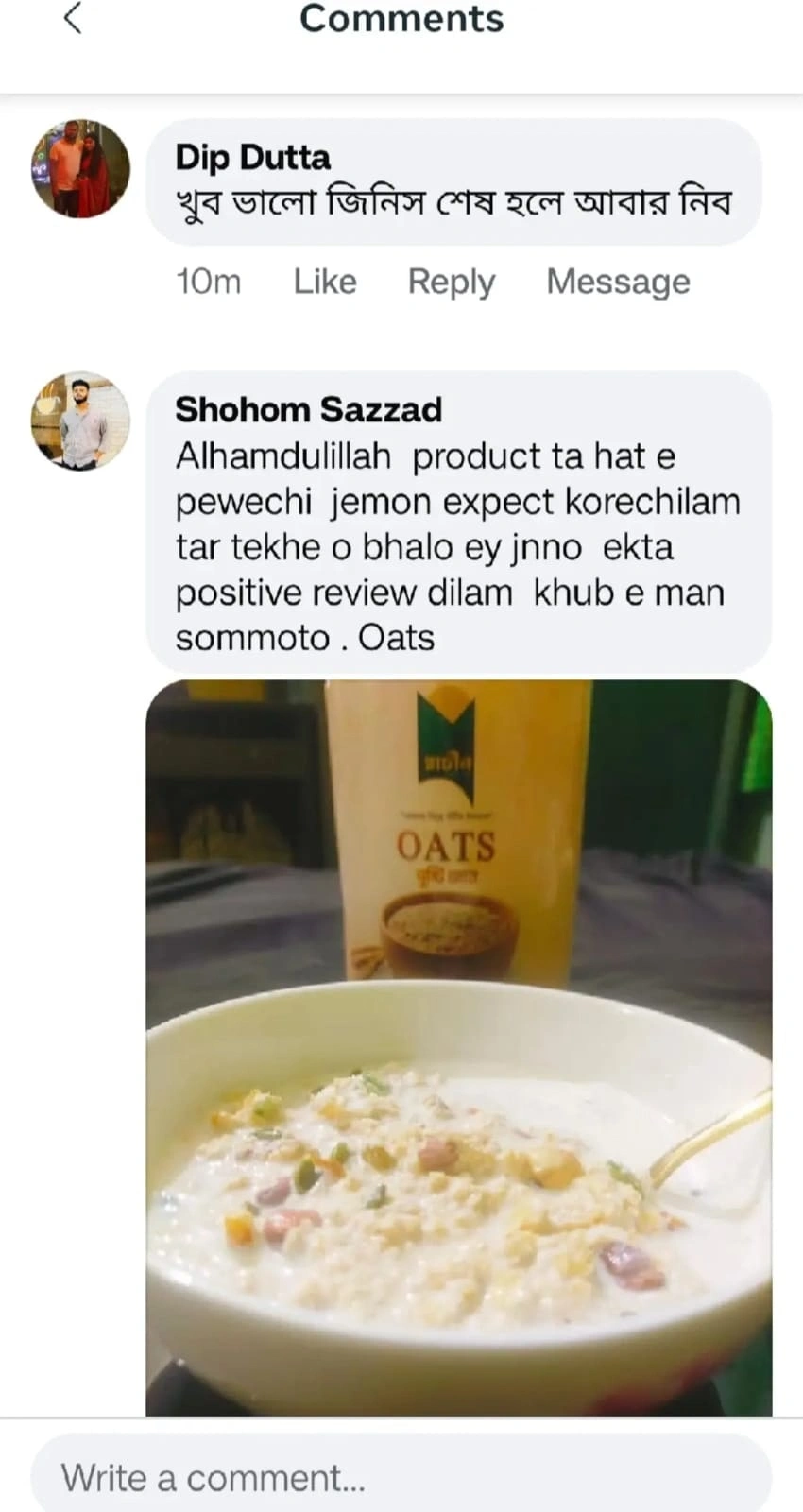Tap the 10m timestamp on comment

coord(208,282)
